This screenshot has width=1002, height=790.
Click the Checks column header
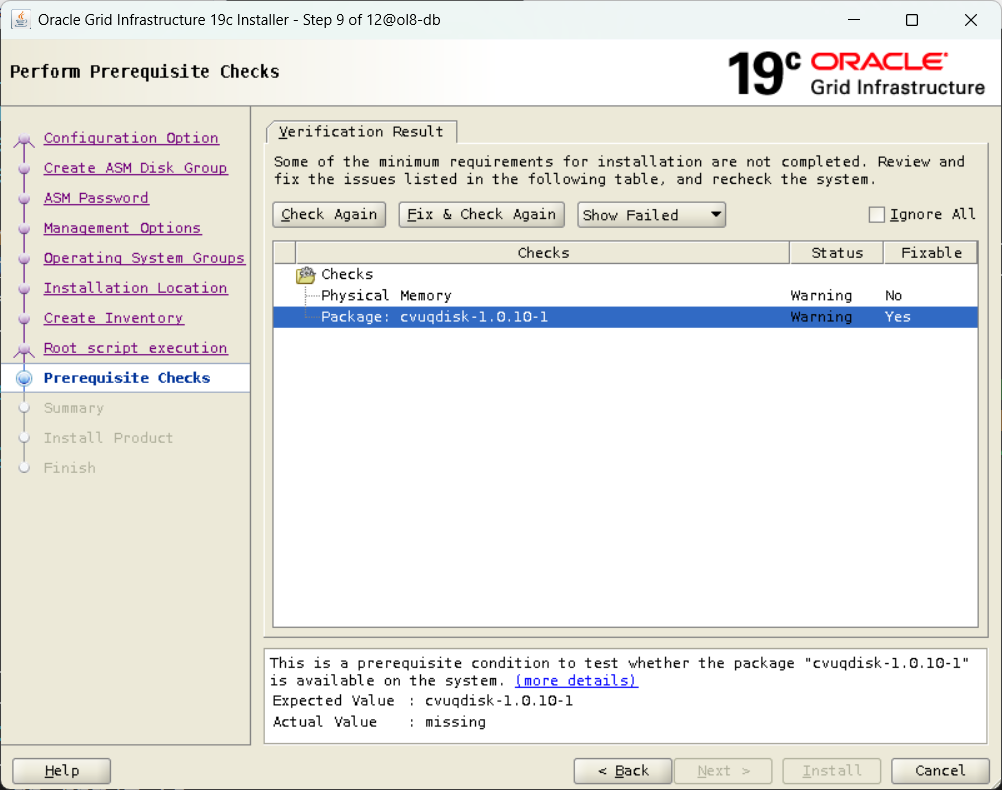pyautogui.click(x=543, y=253)
